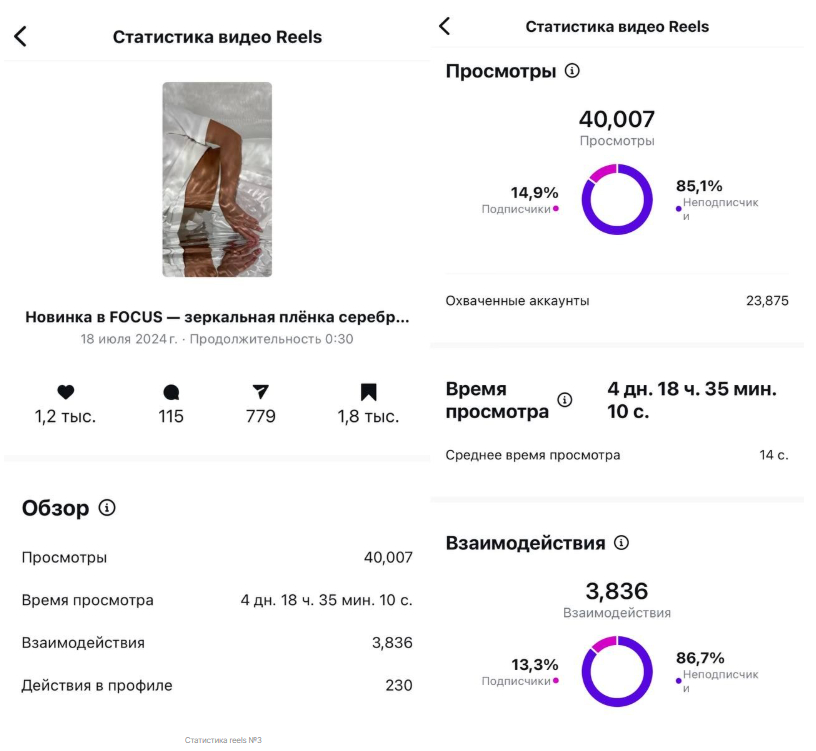The image size is (816, 751).
Task: Select the Просмотры row in overview
Action: (x=217, y=558)
